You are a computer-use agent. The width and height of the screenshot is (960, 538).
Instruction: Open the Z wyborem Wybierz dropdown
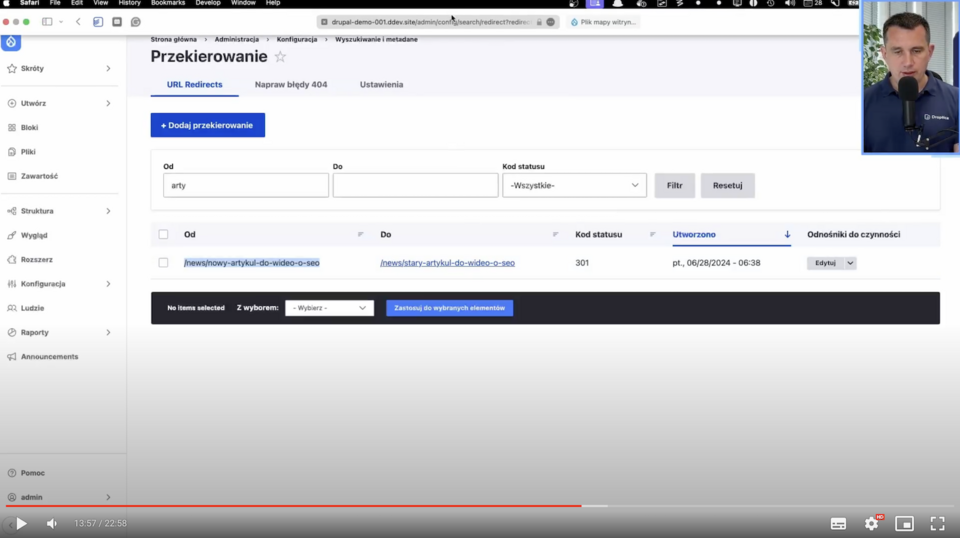click(329, 308)
